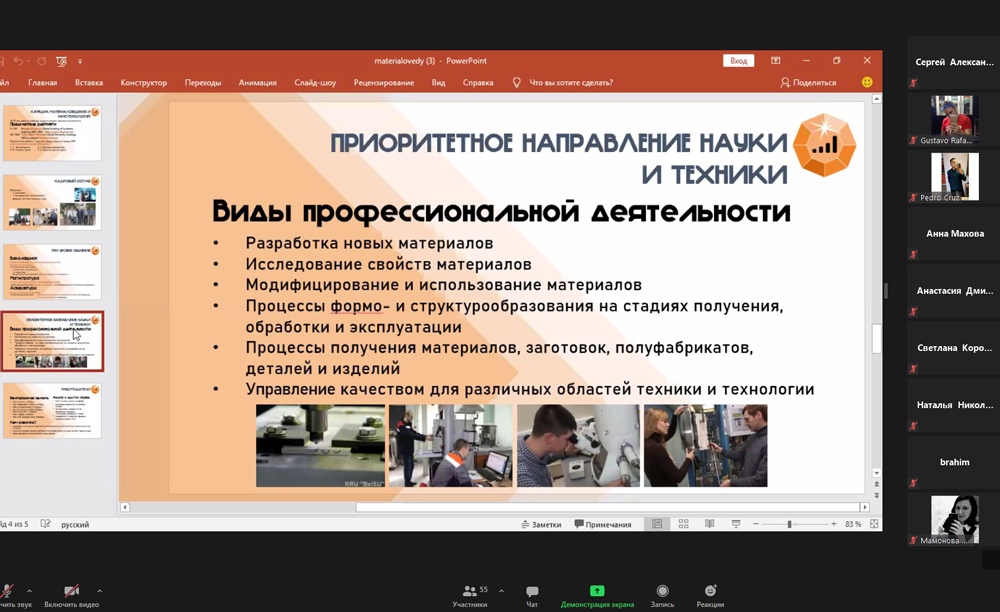Image resolution: width=1000 pixels, height=612 pixels.
Task: Expand the video options arrow next to Включить видео
Action: (99, 591)
